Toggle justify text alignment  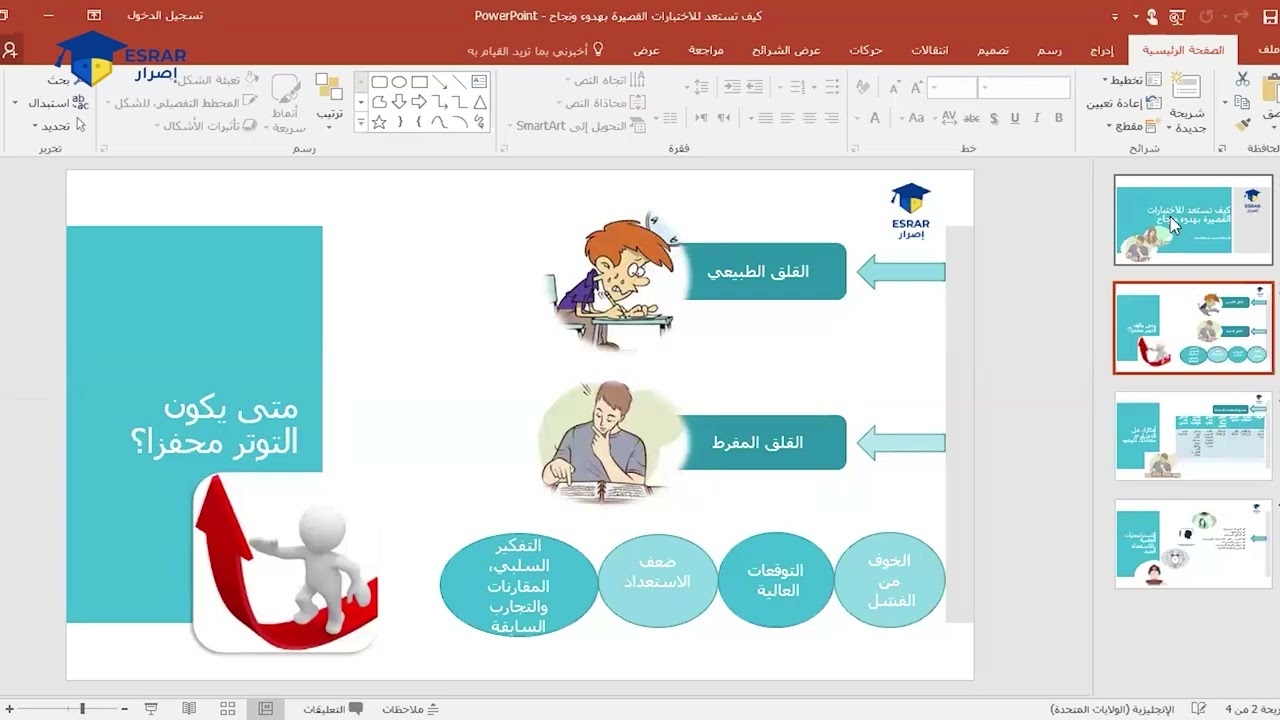click(765, 118)
